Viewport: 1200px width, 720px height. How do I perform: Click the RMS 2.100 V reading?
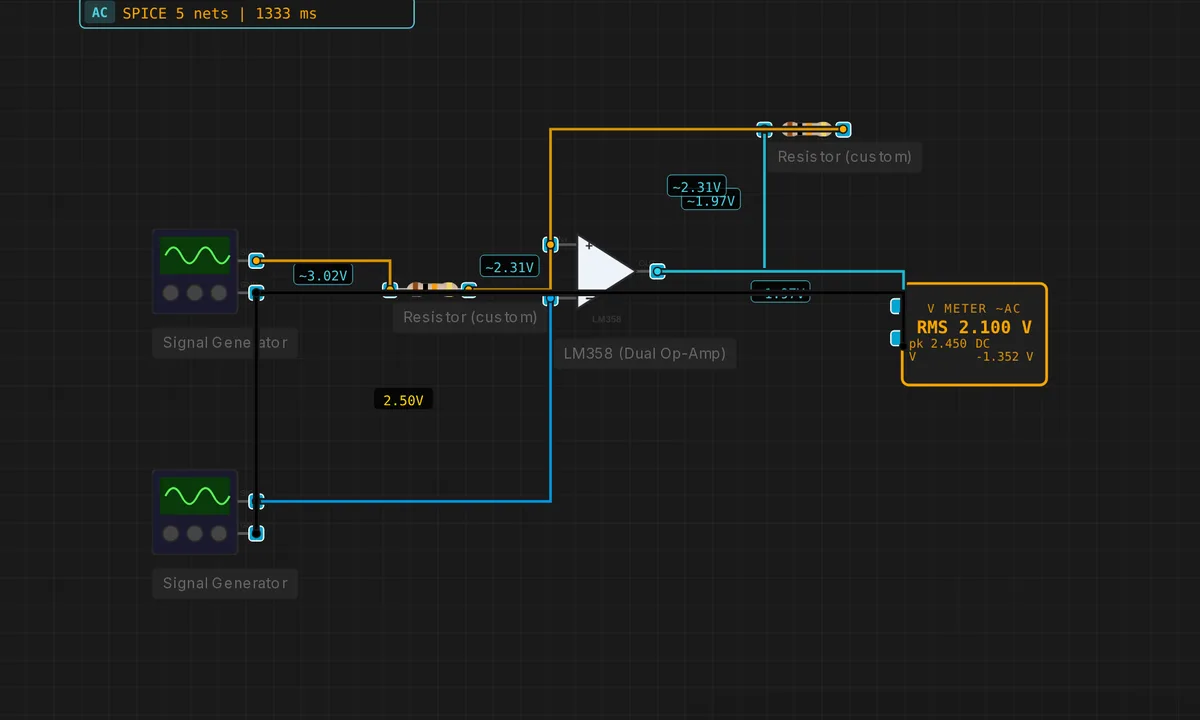[974, 327]
